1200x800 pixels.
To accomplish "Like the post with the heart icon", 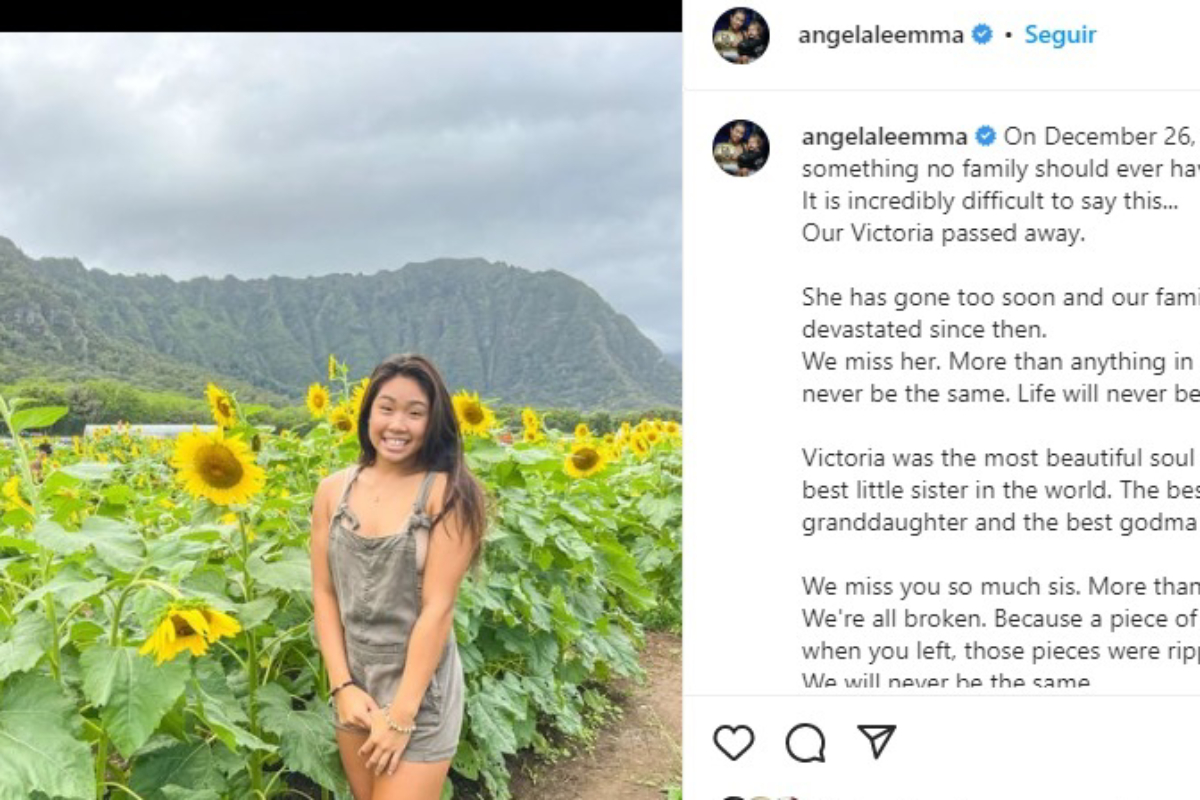I will (x=733, y=742).
